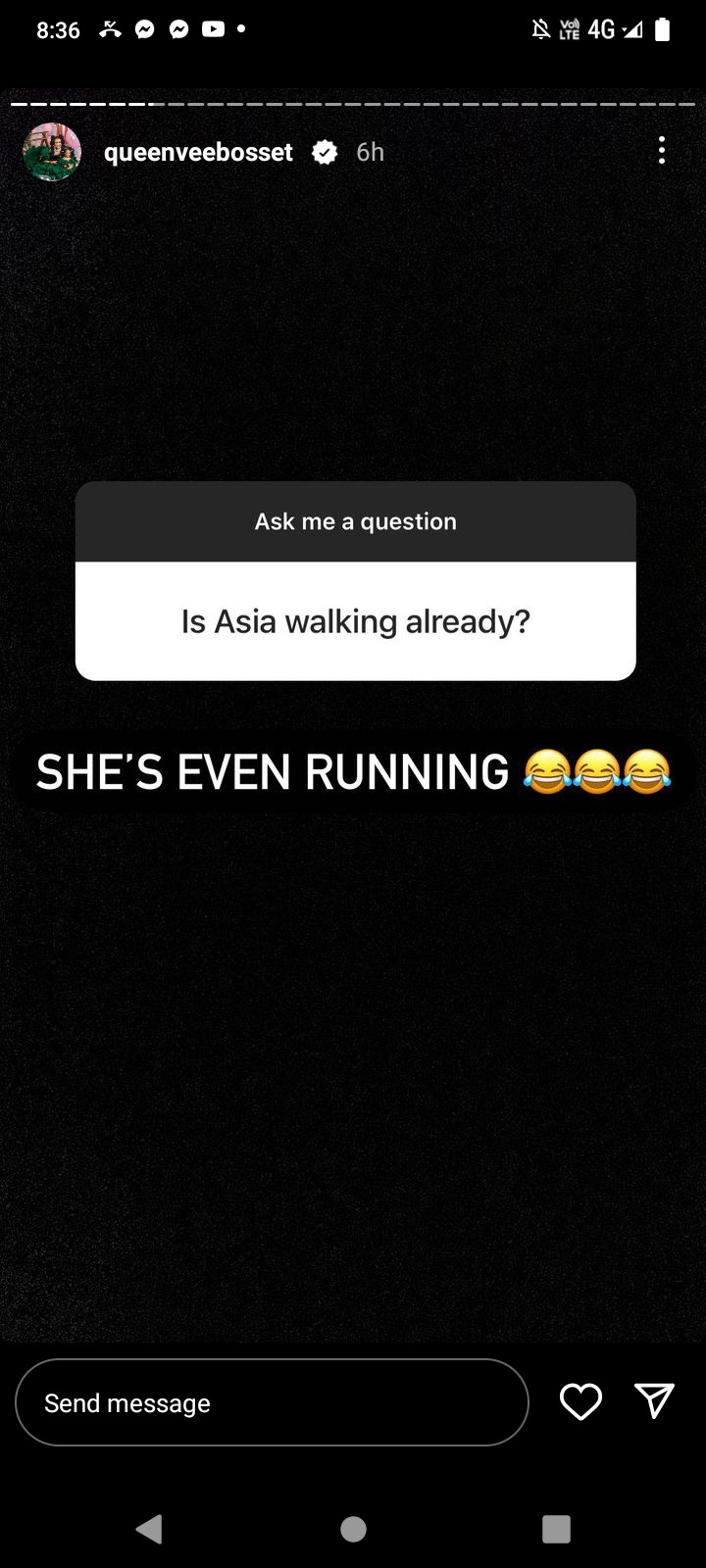Image resolution: width=706 pixels, height=1568 pixels.
Task: Tap the muted bell status icon
Action: 540,30
